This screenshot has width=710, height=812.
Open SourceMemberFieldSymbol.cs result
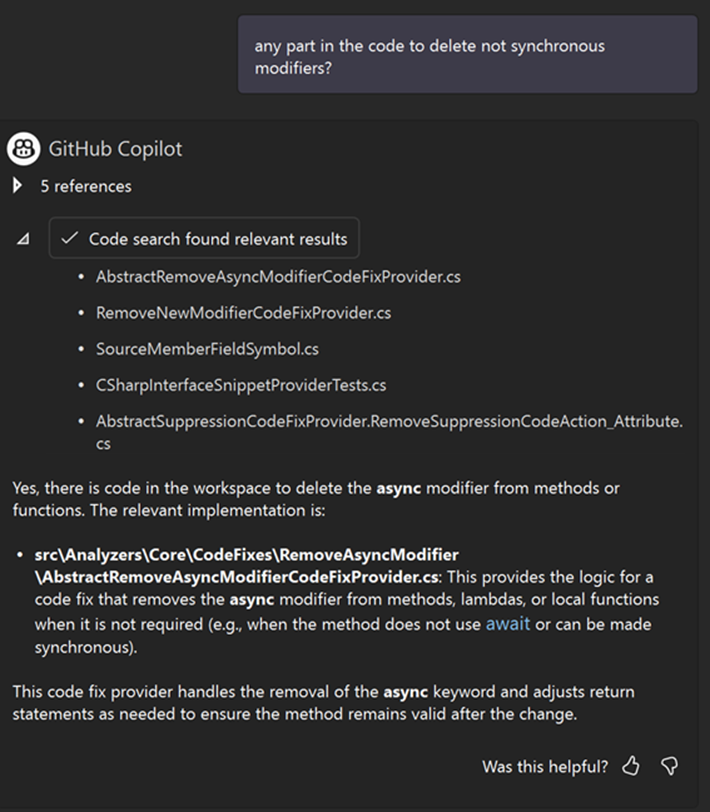pyautogui.click(x=207, y=349)
